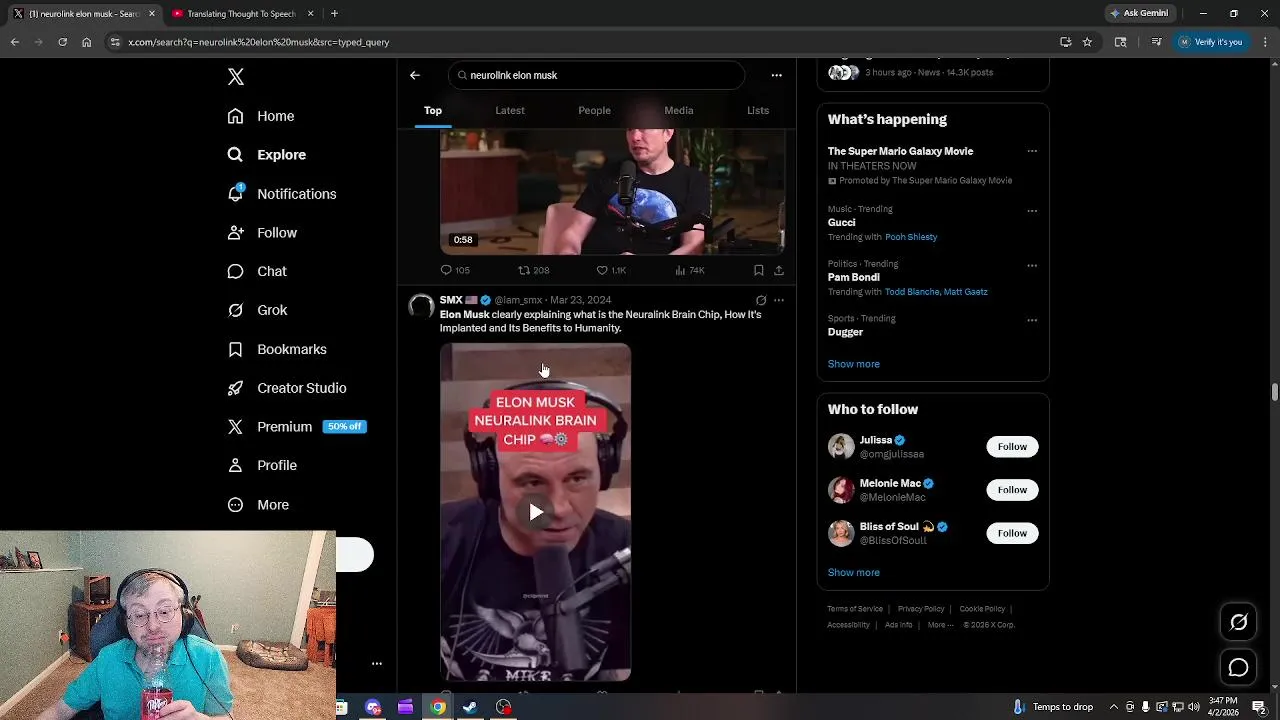
Task: Open Gucci trend three-dot options
Action: click(1032, 211)
